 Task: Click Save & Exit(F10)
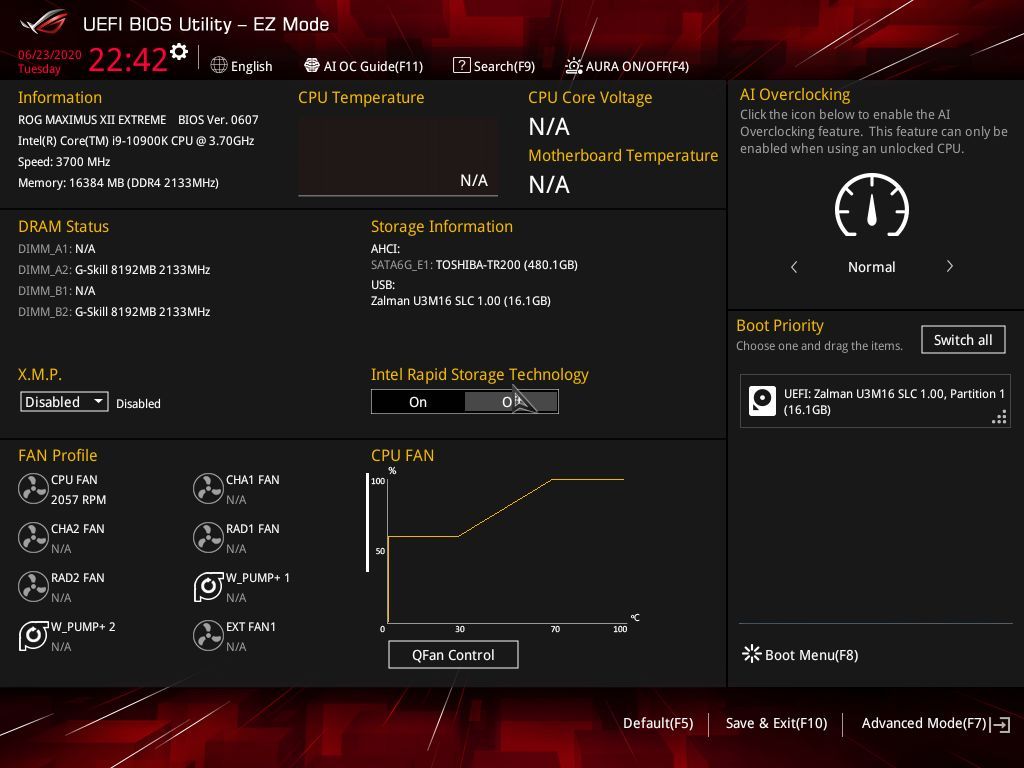[776, 723]
